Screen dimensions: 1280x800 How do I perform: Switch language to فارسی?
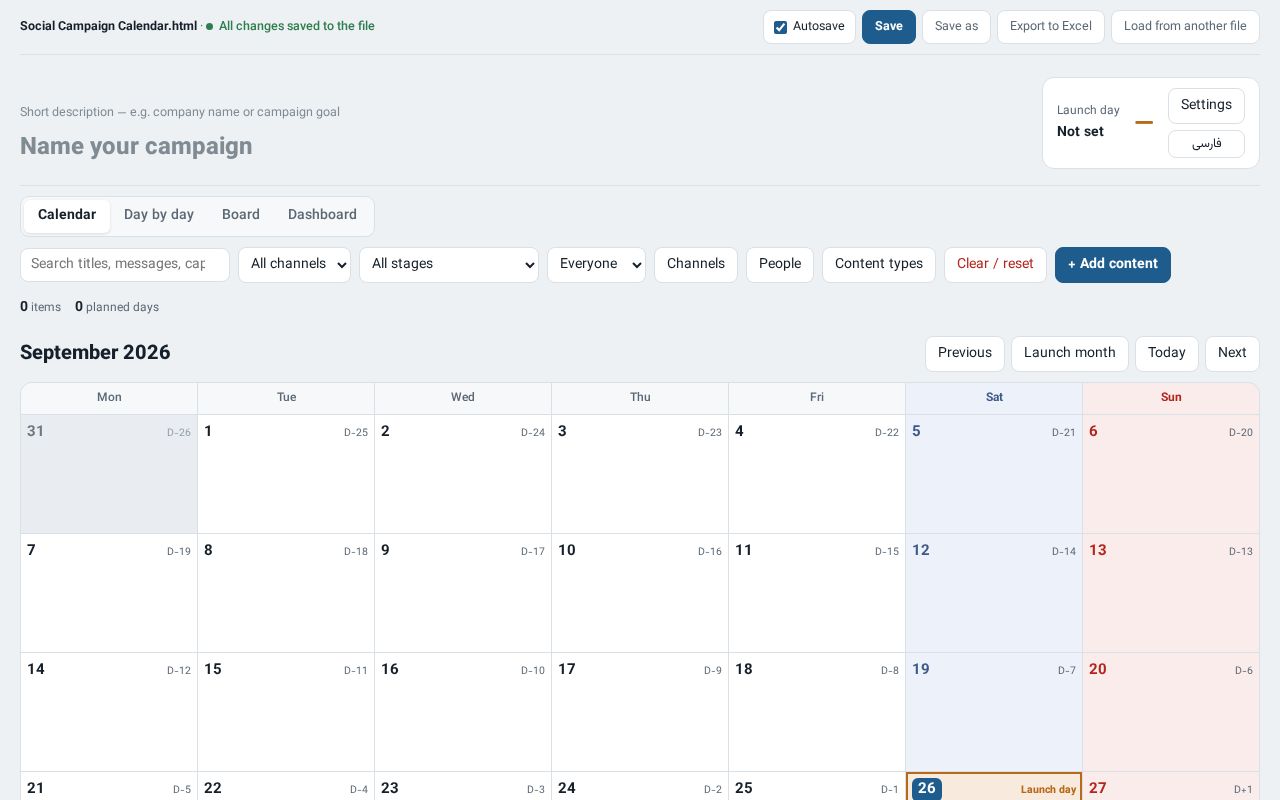coord(1206,144)
